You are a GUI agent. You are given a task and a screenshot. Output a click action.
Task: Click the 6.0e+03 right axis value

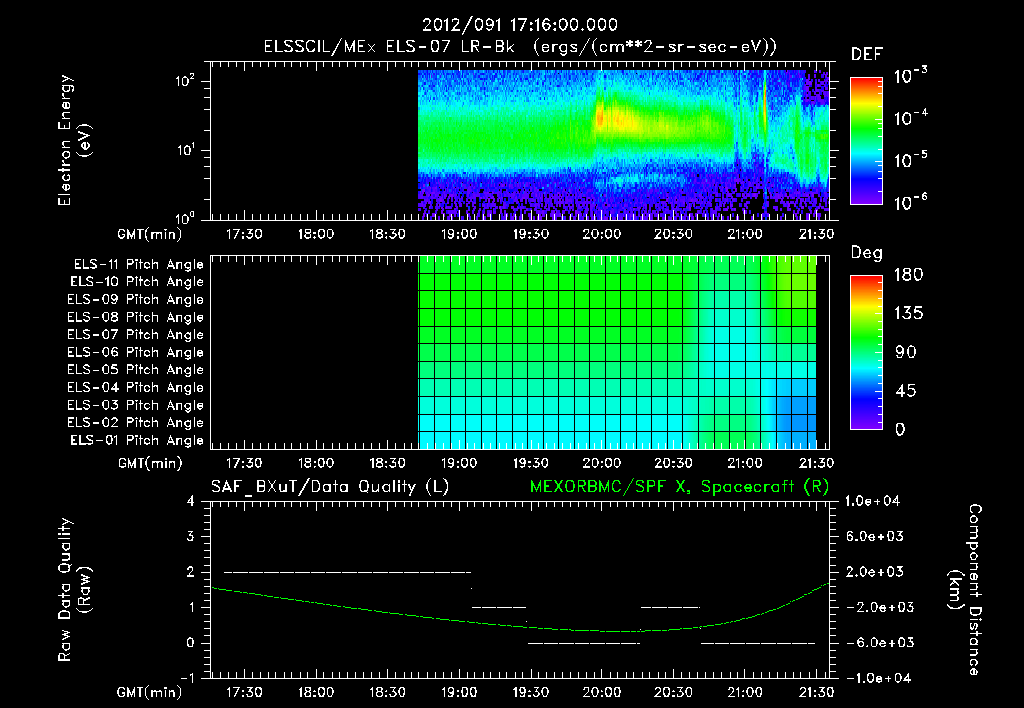(875, 536)
